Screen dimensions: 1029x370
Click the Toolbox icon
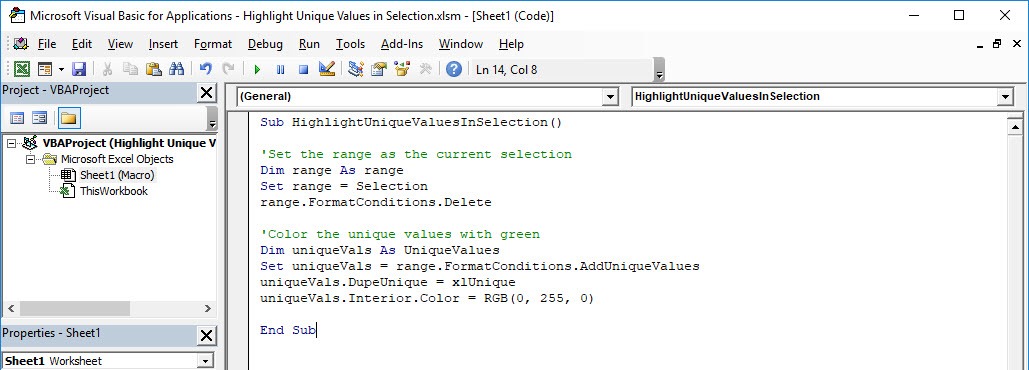tap(425, 70)
